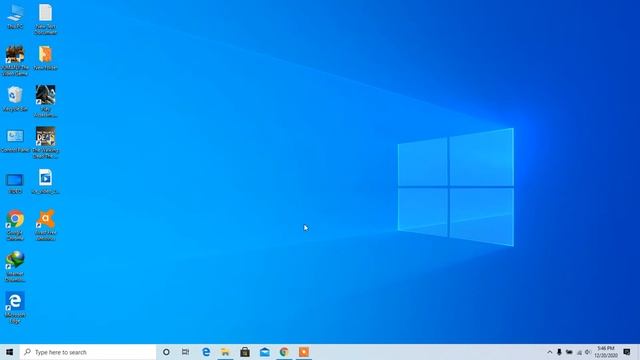Select Internet Download Manager desktop shortcut
The image size is (640, 360).
click(x=15, y=267)
